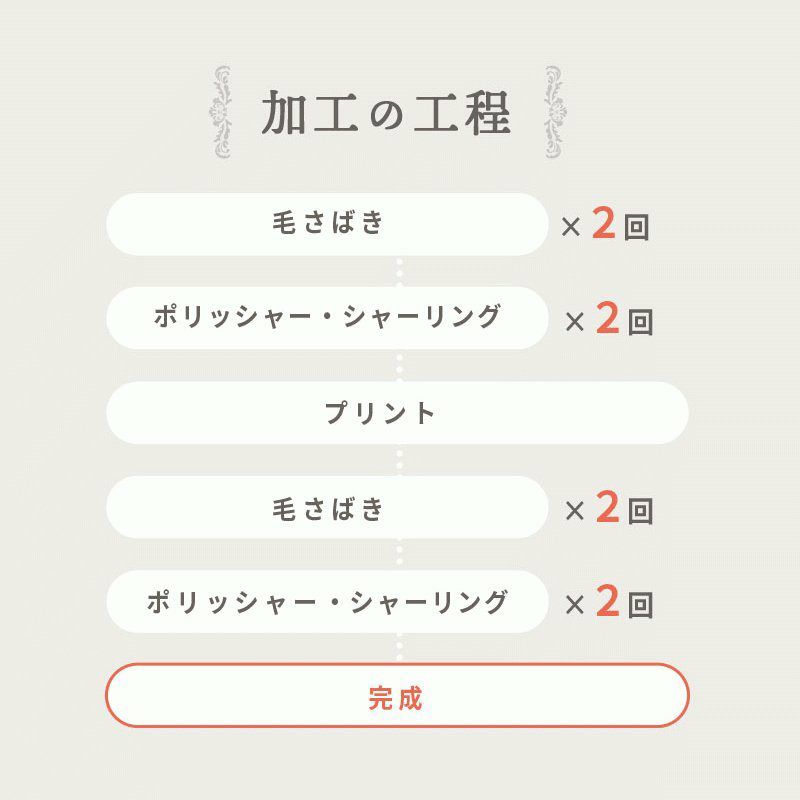Click the dotted connector directly above 完成
This screenshot has height=800, width=800.
398,648
